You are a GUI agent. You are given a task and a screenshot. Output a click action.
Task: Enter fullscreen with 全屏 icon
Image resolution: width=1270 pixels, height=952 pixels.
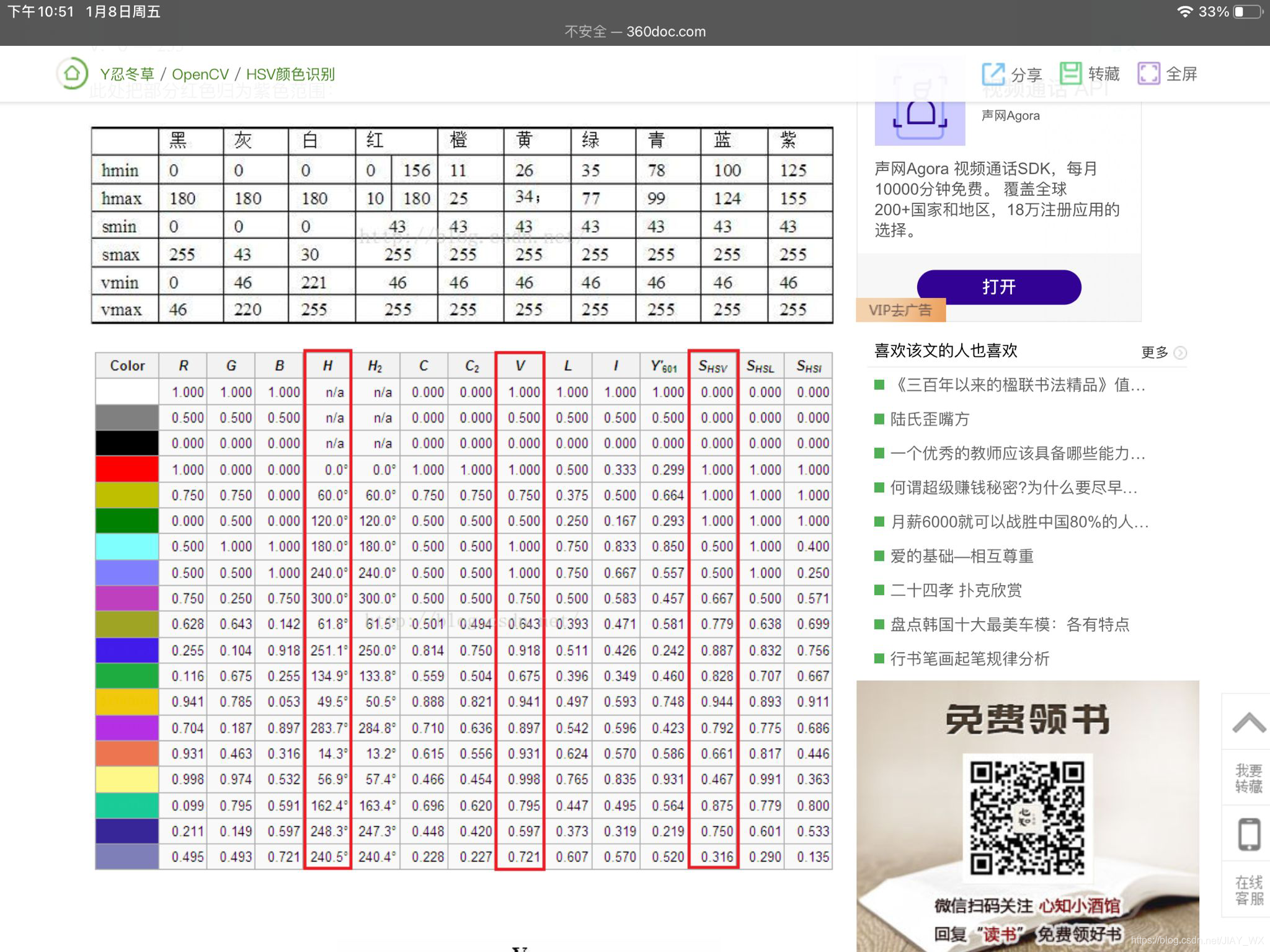point(1148,74)
